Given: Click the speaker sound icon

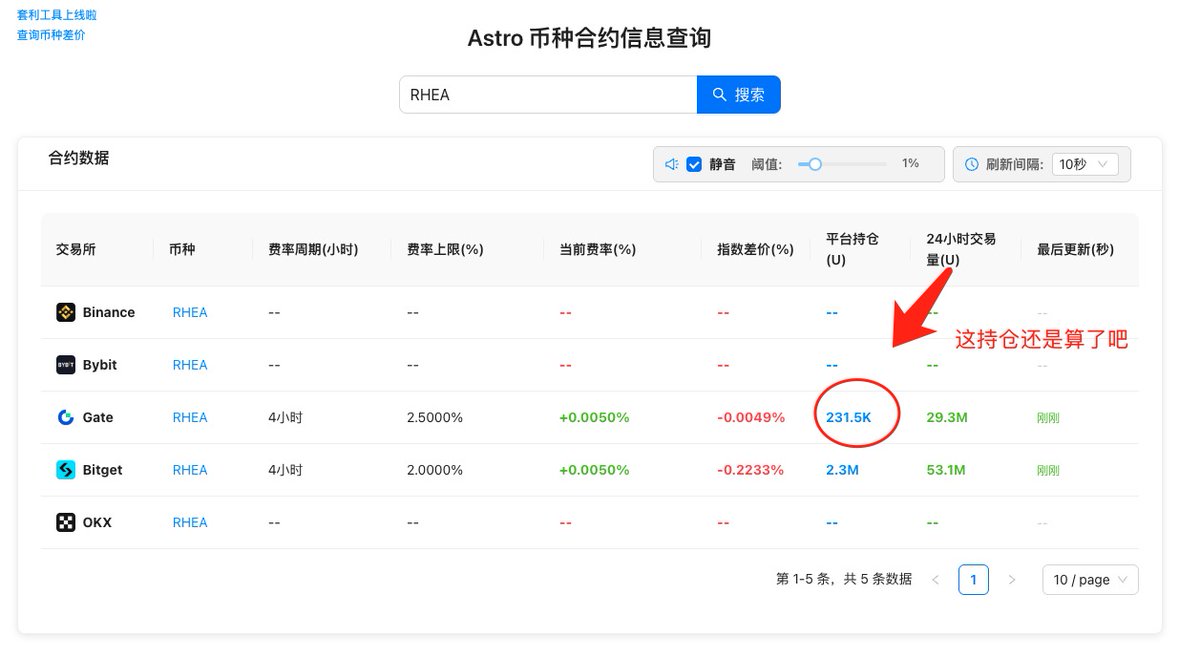Looking at the screenshot, I should (672, 164).
